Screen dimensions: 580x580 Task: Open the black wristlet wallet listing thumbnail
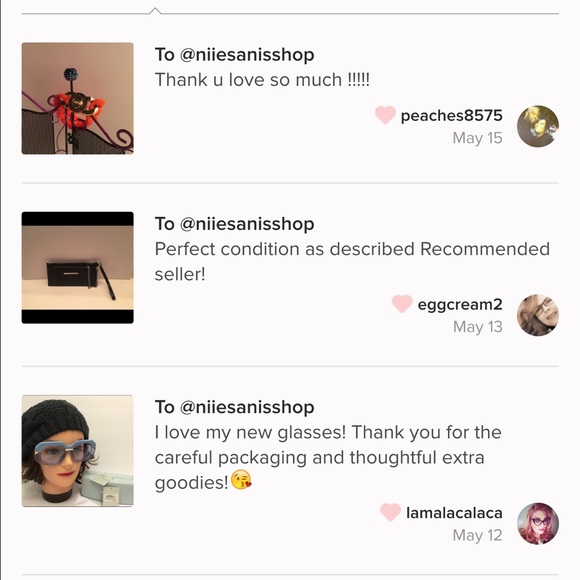tap(78, 267)
